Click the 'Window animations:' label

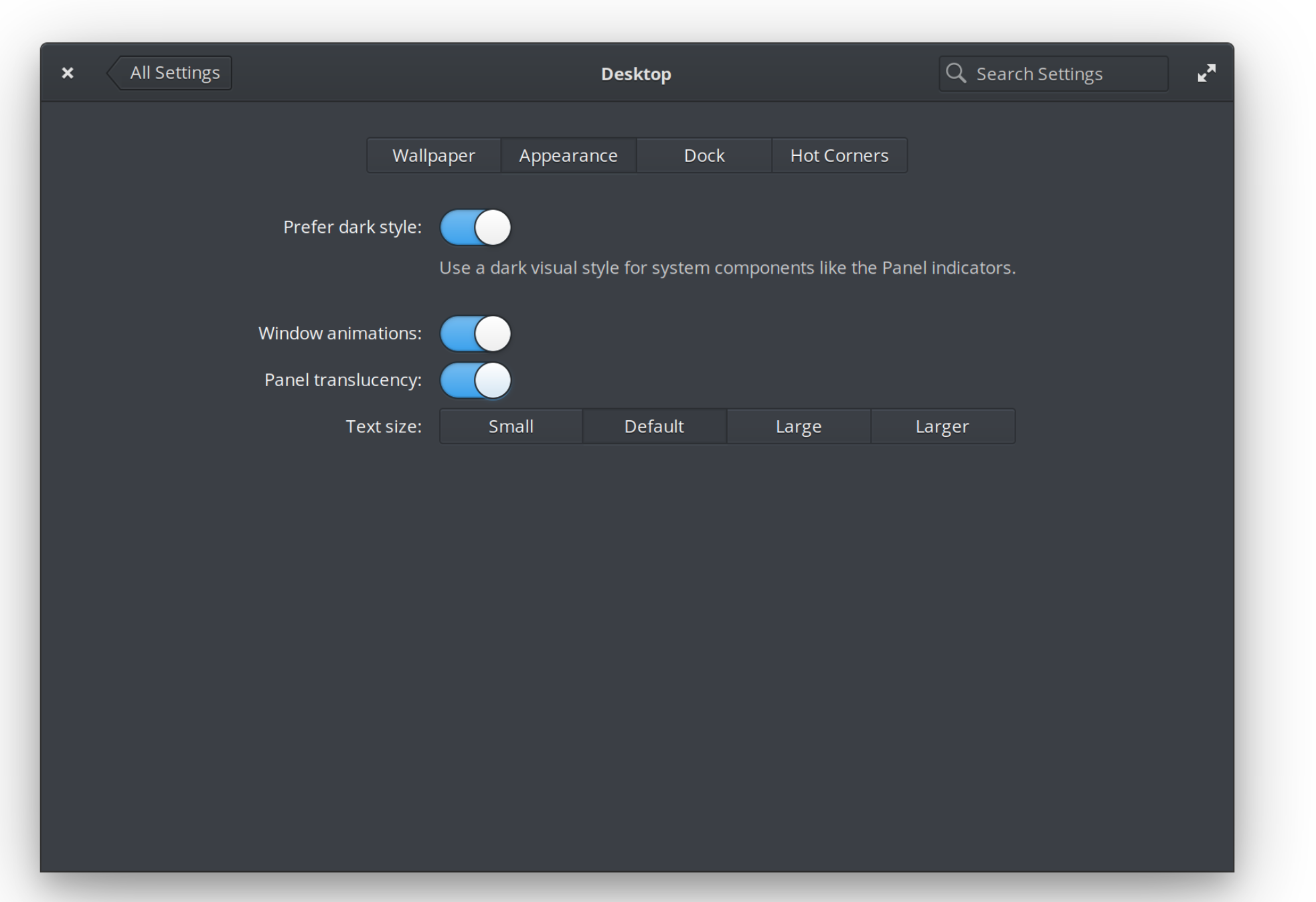tap(340, 333)
